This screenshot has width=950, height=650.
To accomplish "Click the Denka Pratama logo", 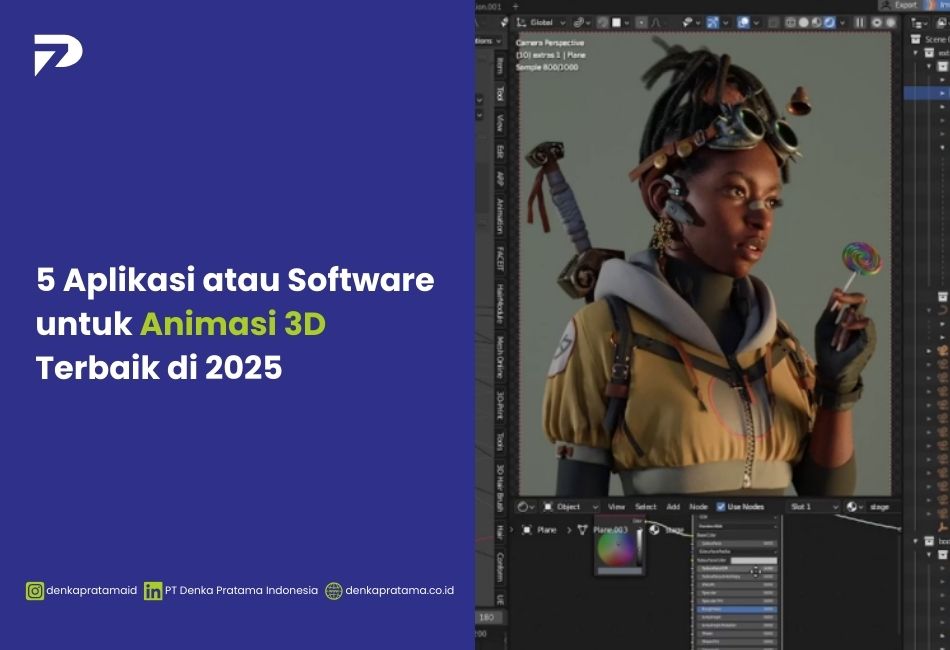I will pyautogui.click(x=58, y=55).
